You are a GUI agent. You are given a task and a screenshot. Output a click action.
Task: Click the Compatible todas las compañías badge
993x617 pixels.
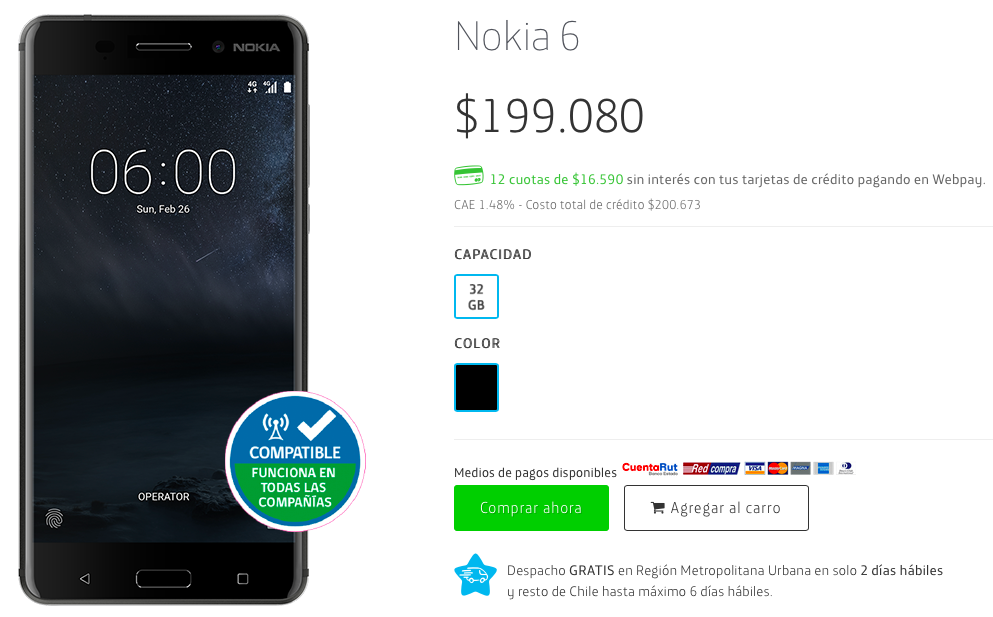(x=295, y=461)
